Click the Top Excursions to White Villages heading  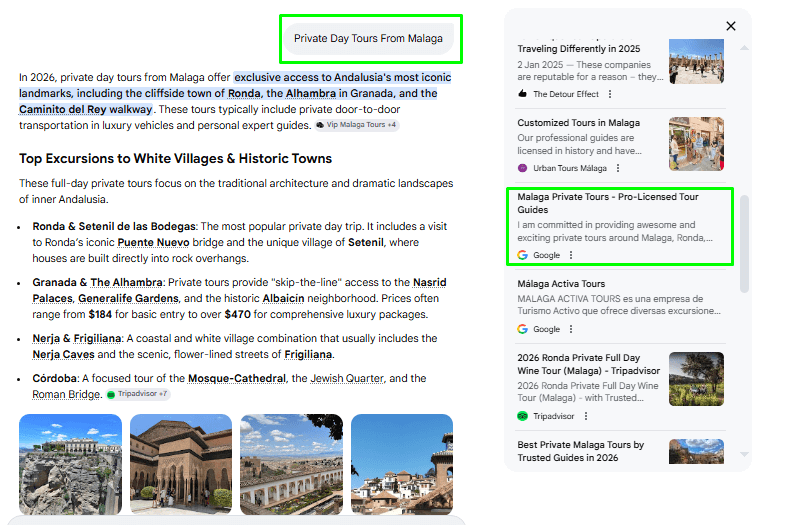pyautogui.click(x=175, y=158)
